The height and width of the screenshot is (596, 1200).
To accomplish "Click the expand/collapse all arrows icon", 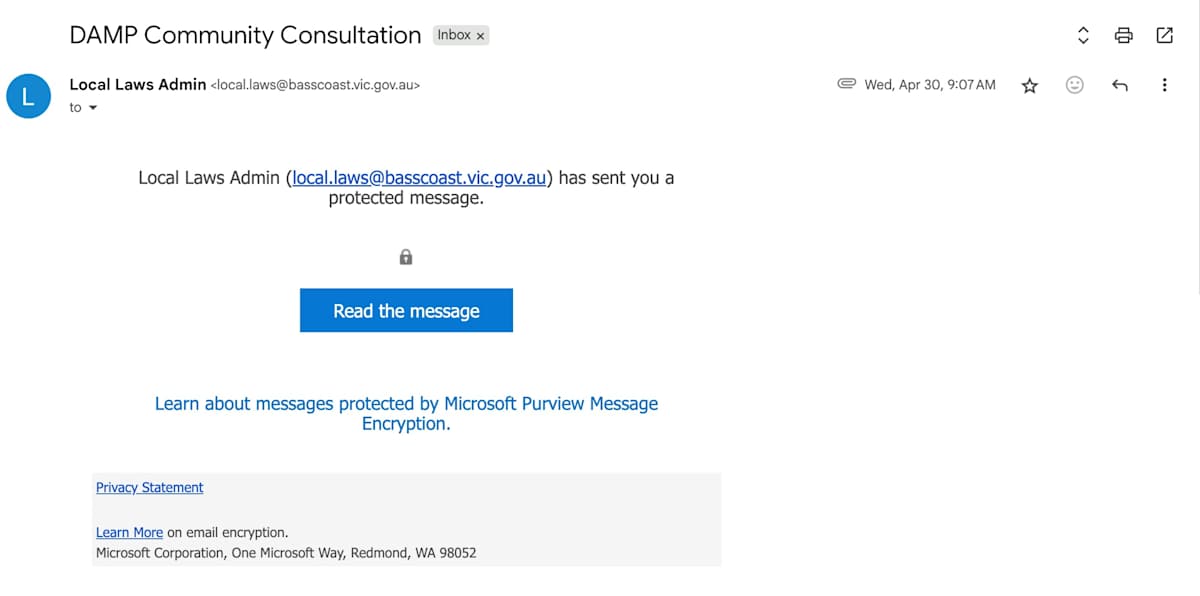I will coord(1083,36).
